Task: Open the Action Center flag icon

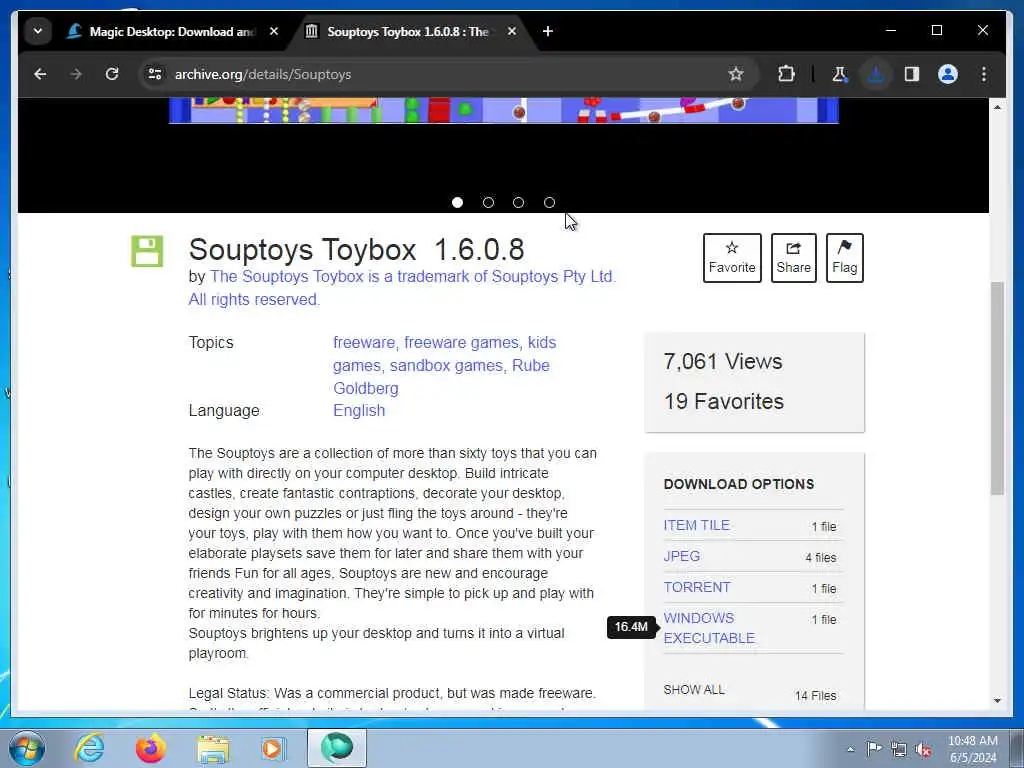Action: coord(874,749)
